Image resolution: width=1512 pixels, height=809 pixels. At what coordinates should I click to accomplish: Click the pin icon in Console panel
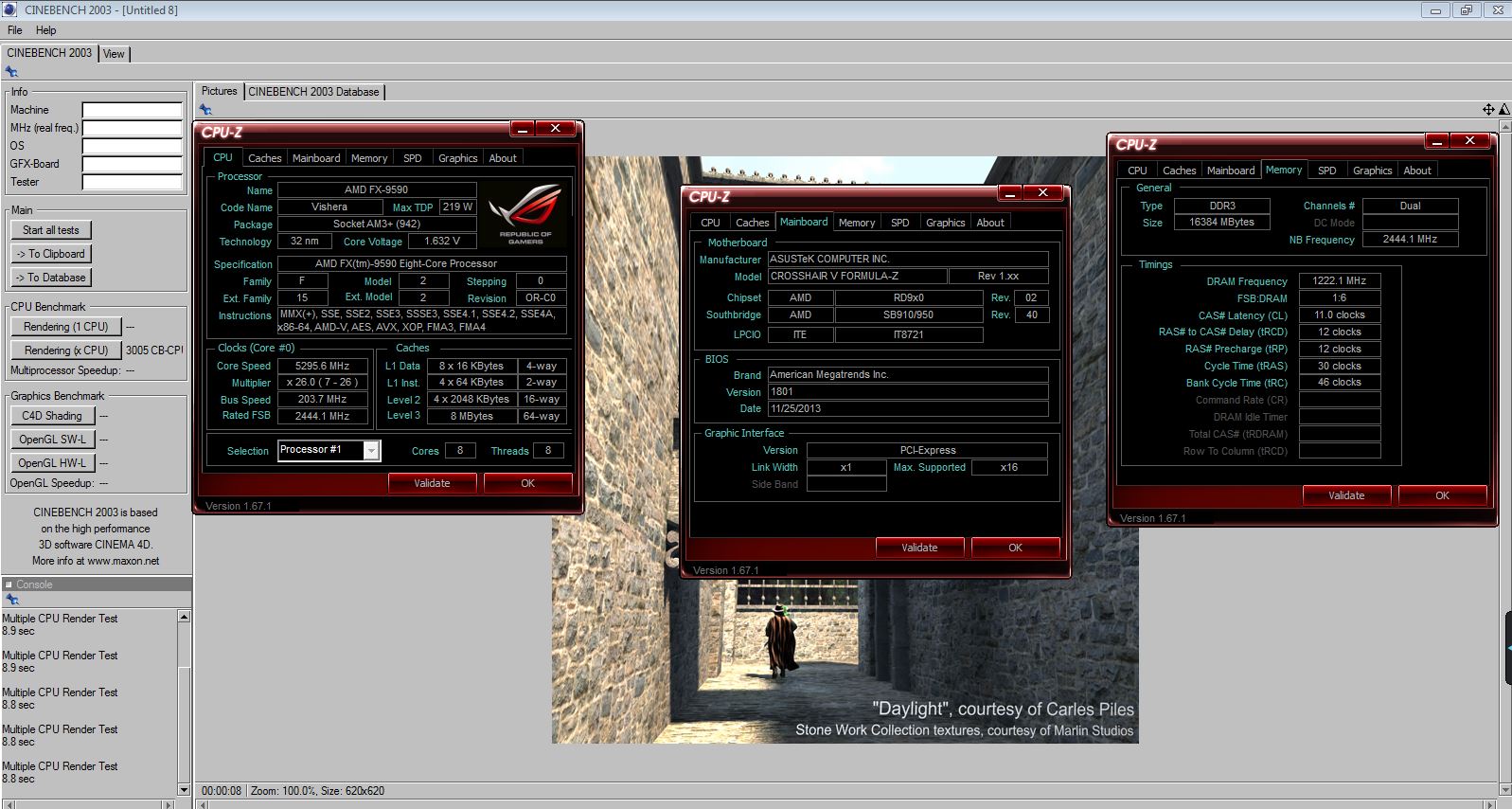point(11,600)
